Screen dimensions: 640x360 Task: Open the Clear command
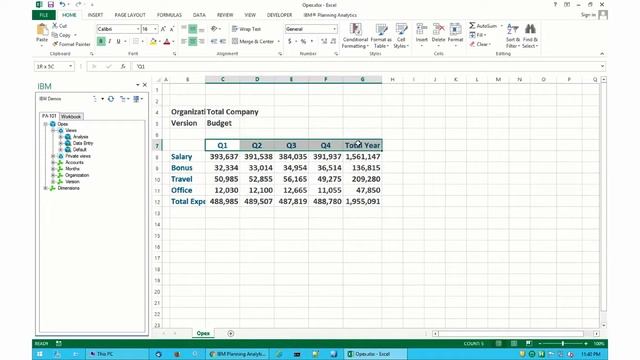pyautogui.click(x=480, y=44)
